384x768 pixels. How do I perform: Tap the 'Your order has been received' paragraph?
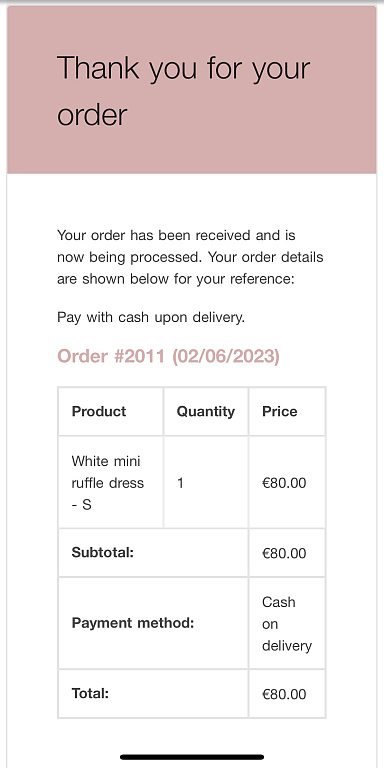coord(191,257)
